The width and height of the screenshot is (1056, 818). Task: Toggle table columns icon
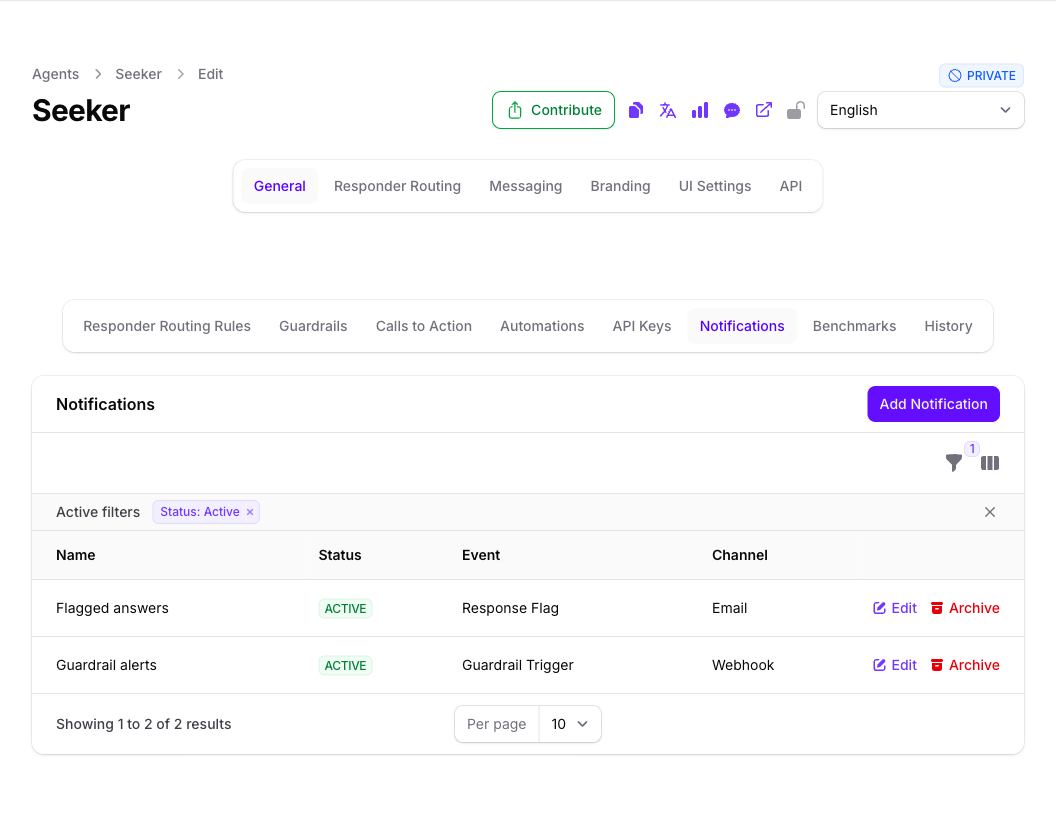pos(989,463)
